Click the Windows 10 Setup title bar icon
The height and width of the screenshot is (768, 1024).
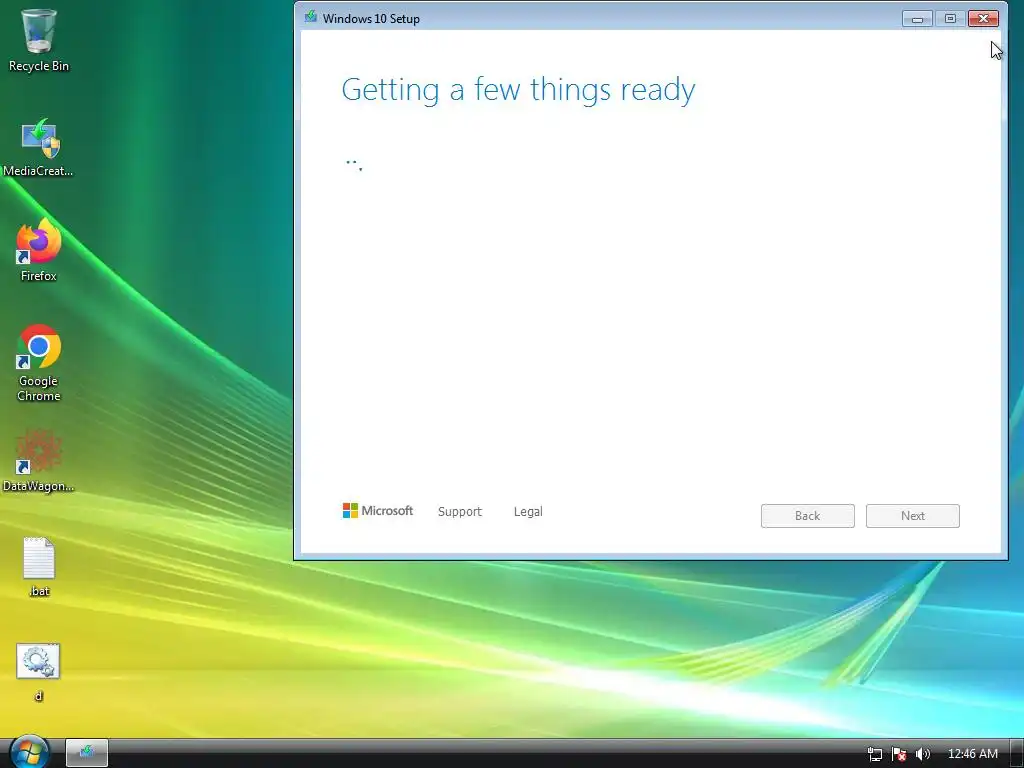coord(311,18)
